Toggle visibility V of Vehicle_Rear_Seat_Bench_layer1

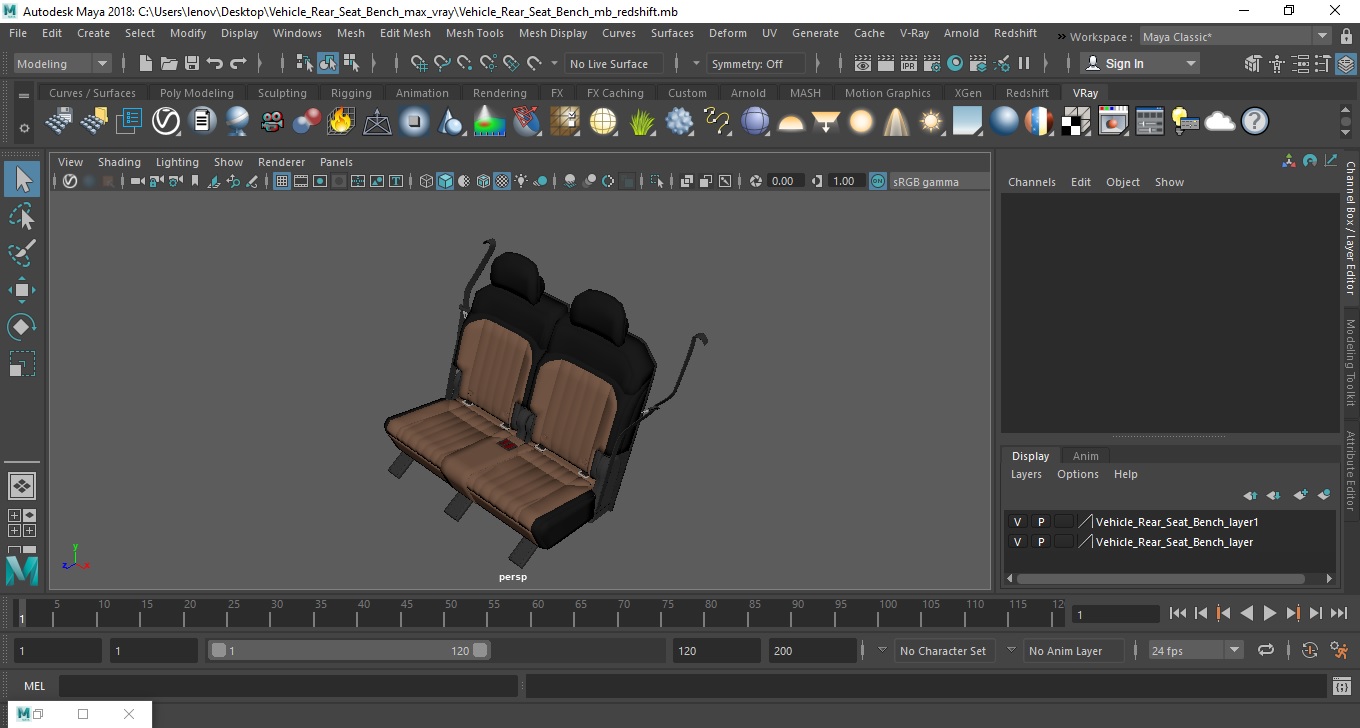[x=1018, y=522]
